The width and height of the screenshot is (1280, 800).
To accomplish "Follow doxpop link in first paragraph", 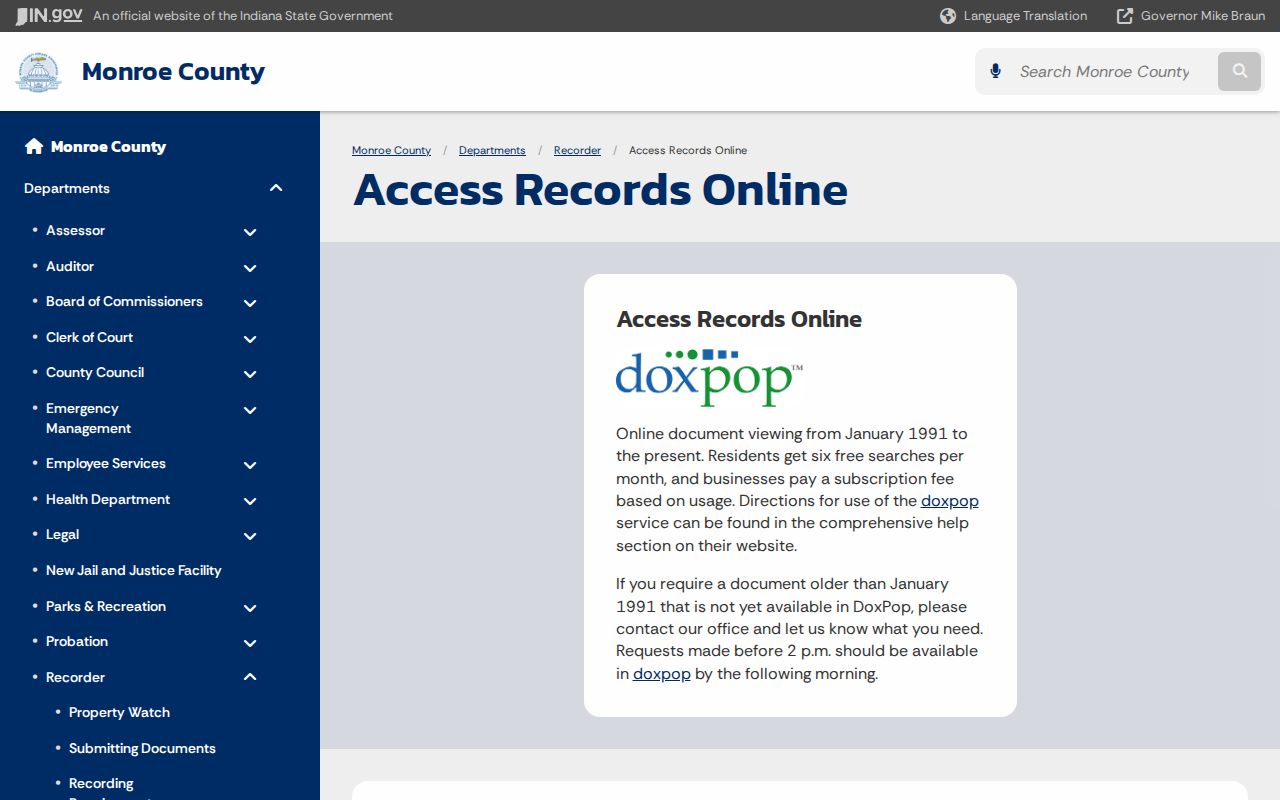I will click(x=950, y=501).
